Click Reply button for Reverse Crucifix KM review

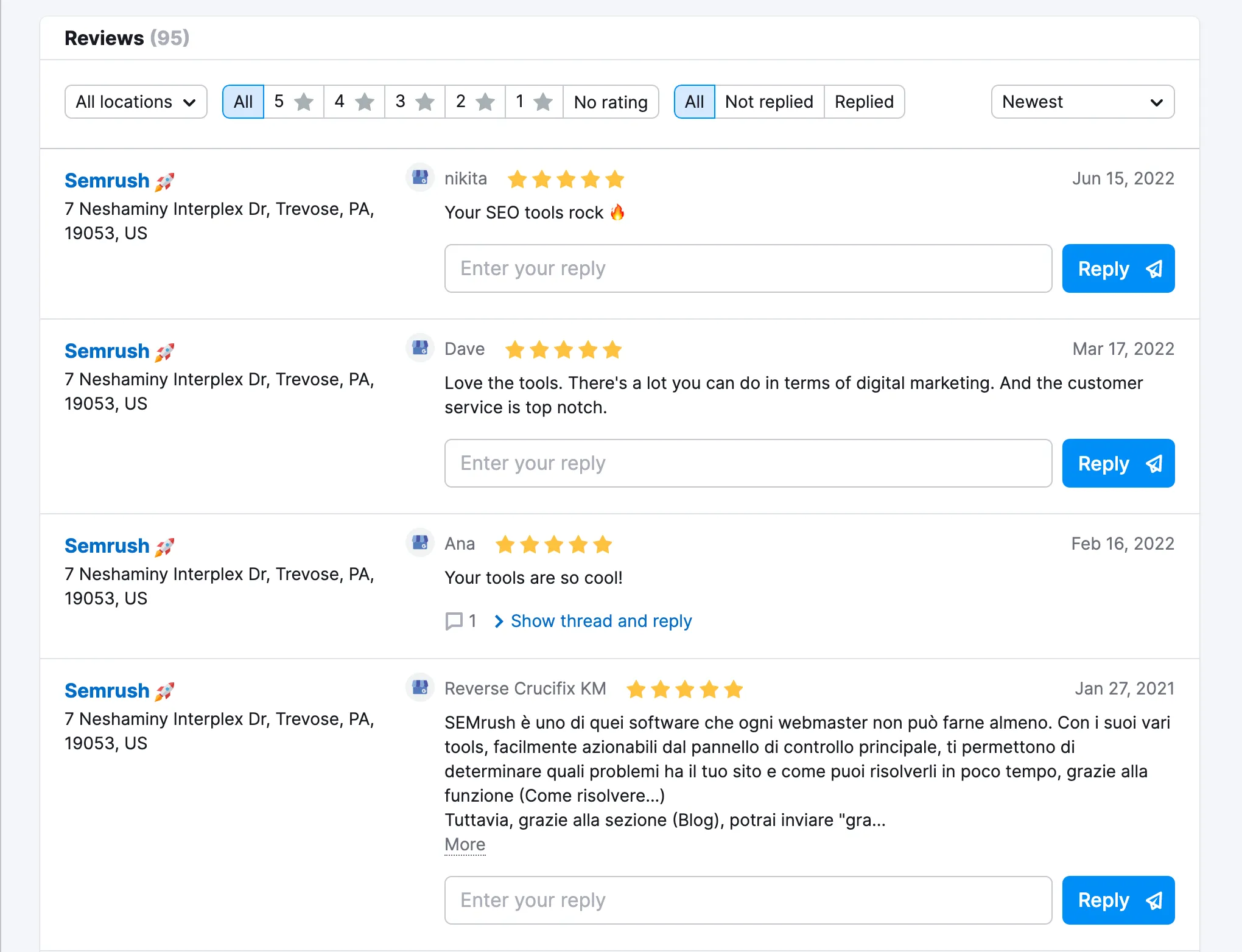point(1118,900)
